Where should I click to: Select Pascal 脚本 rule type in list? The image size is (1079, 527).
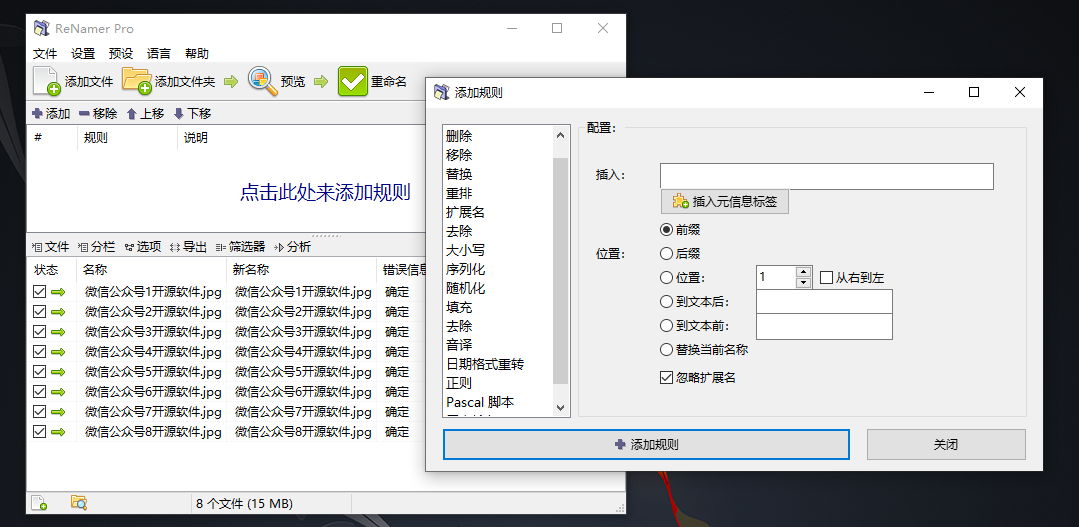(480, 402)
